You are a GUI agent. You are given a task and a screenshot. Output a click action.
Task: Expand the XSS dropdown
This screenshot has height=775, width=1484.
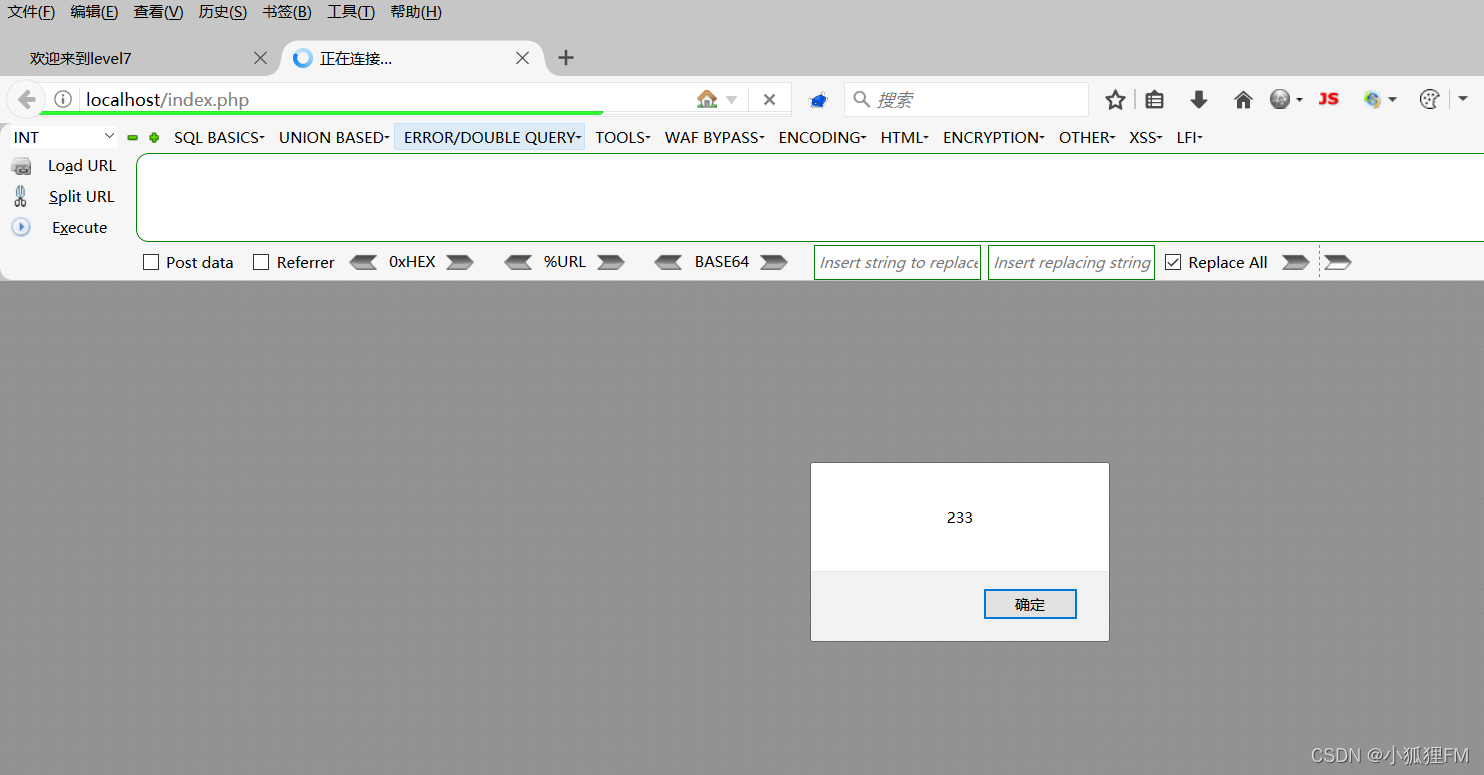tap(1146, 138)
